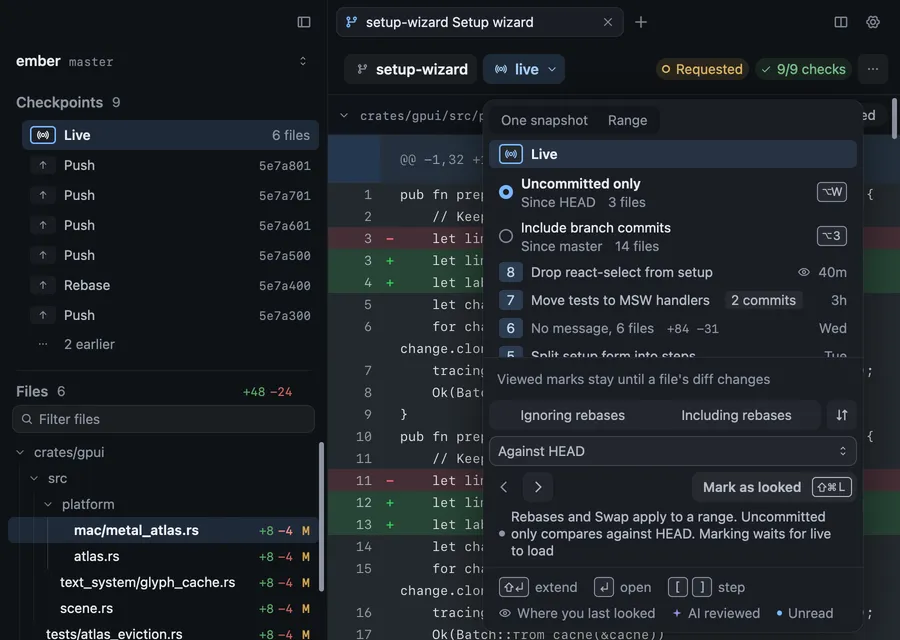900x640 pixels.
Task: Open text_system/glyph_cache.rs file
Action: coord(163,582)
